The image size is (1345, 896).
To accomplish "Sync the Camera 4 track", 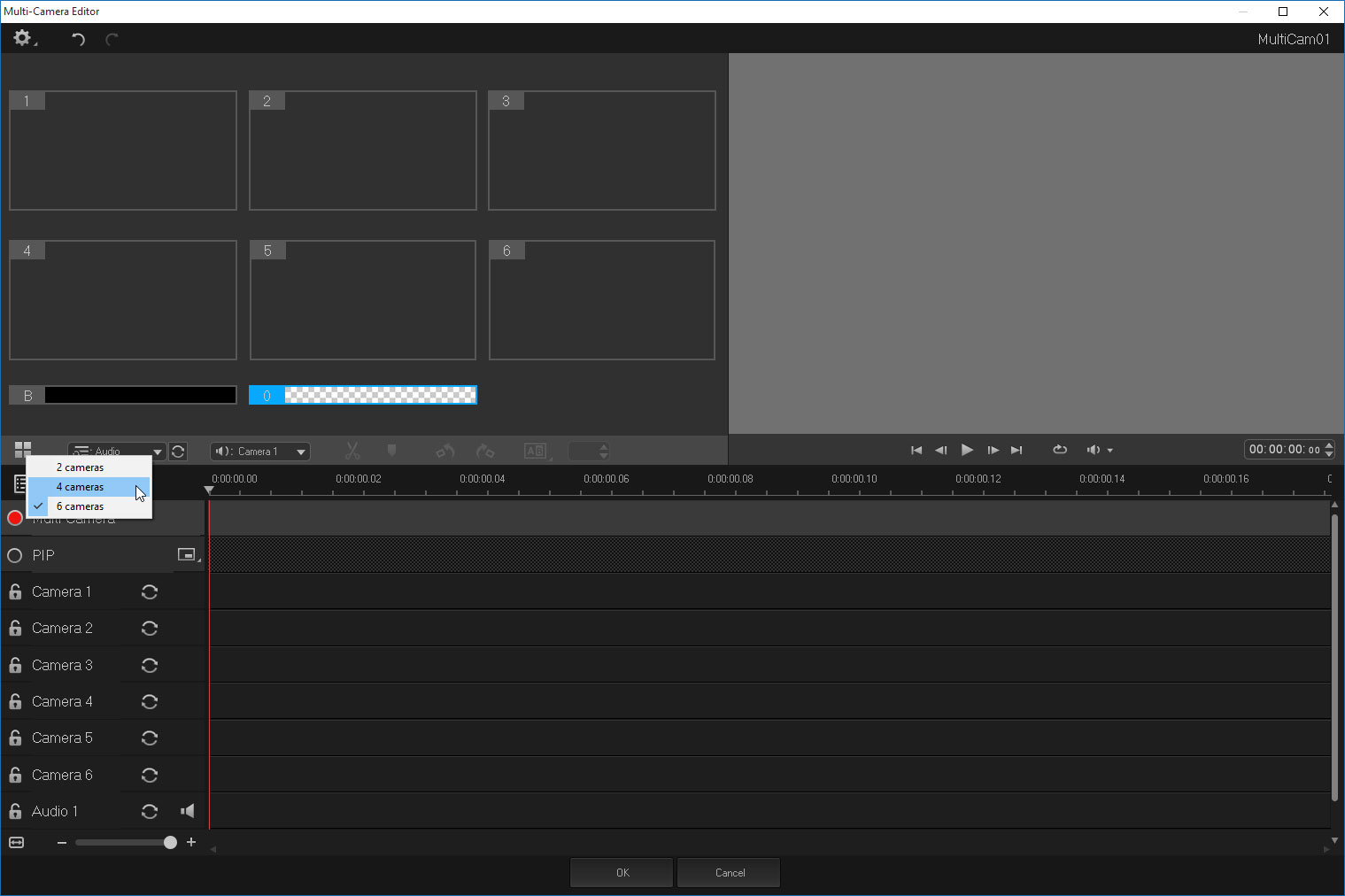I will coord(150,701).
